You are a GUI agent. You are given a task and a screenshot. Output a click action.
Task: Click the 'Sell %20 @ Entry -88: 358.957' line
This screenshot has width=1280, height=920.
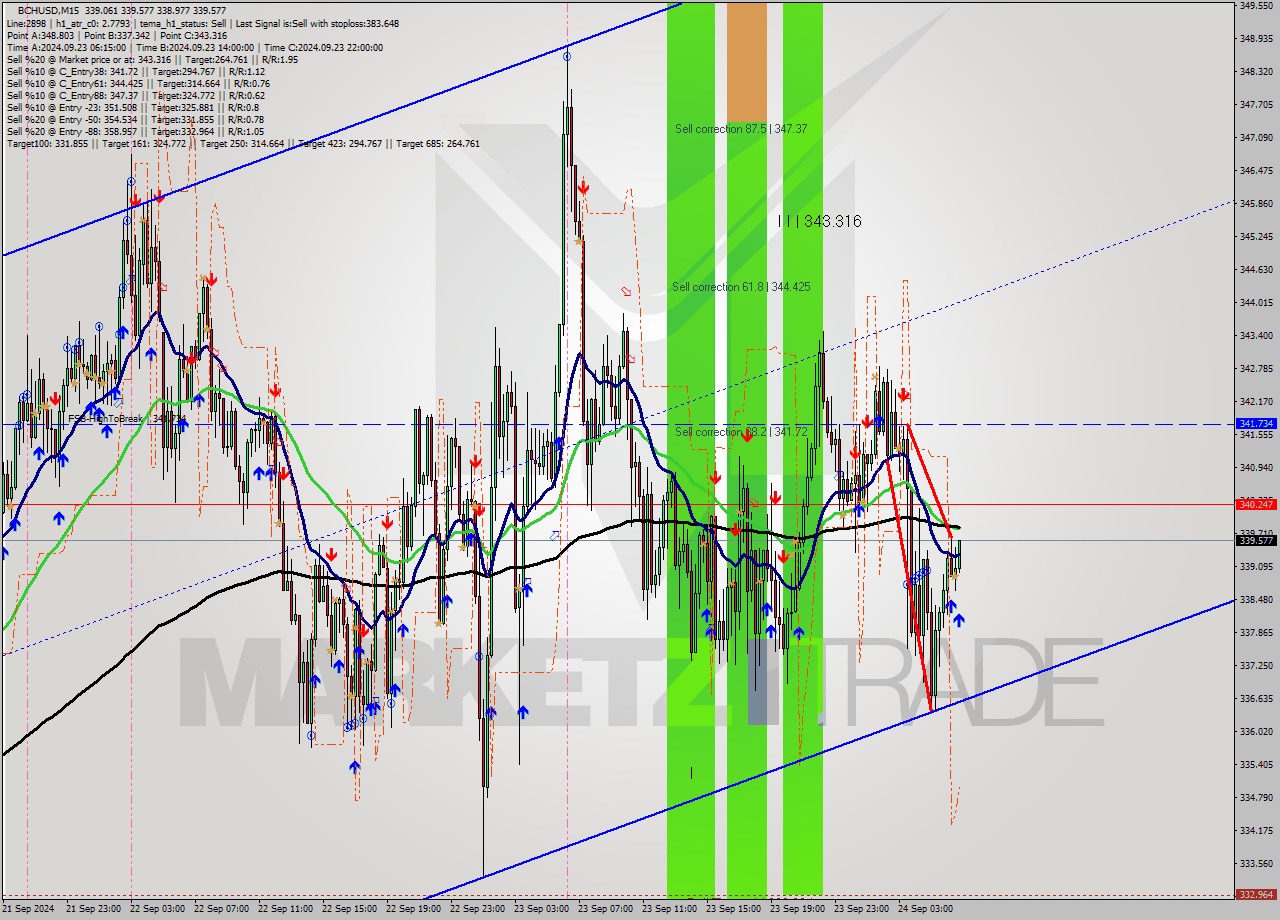coord(135,131)
